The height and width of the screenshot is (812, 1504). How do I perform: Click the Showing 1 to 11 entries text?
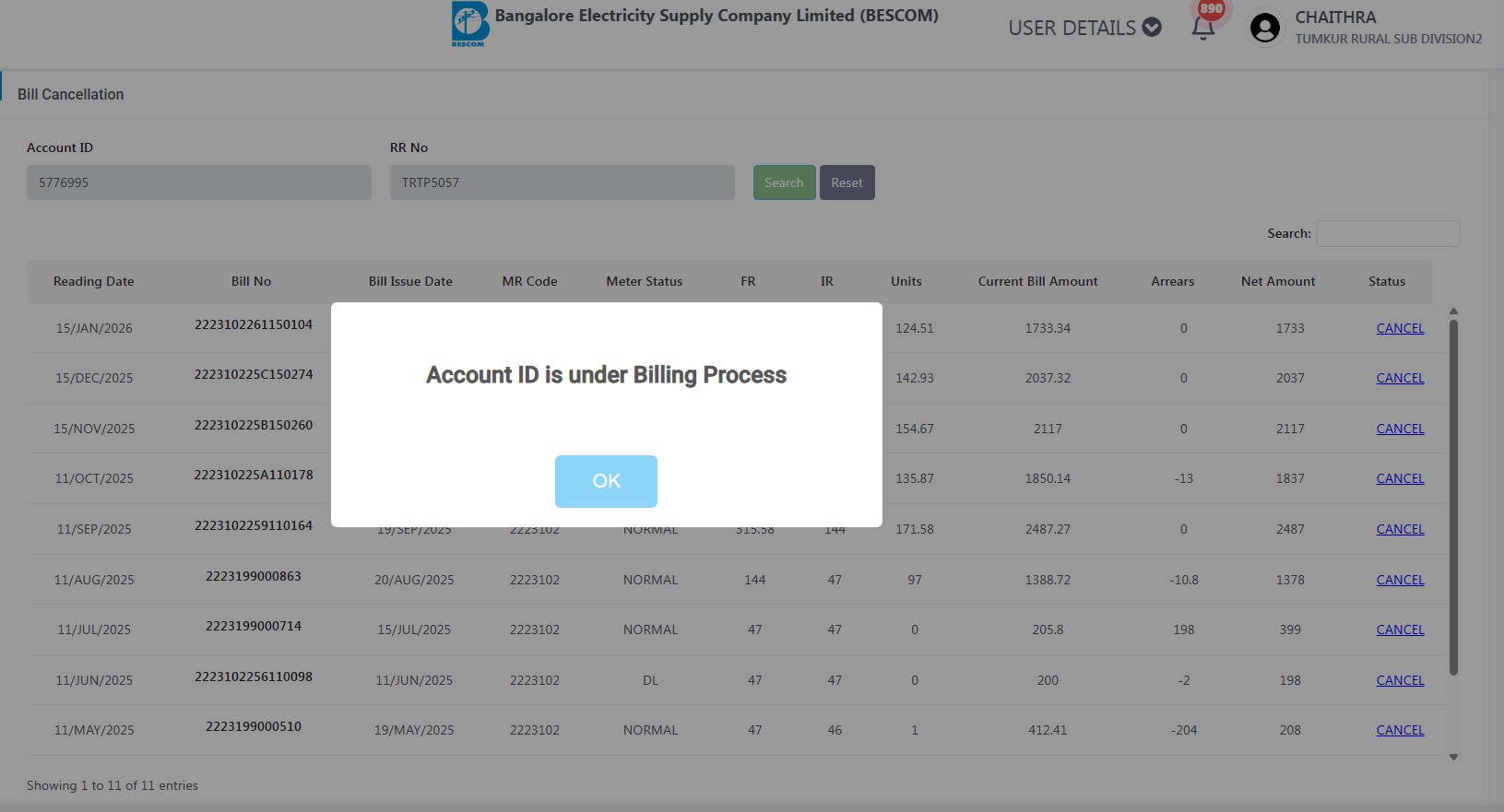(113, 785)
